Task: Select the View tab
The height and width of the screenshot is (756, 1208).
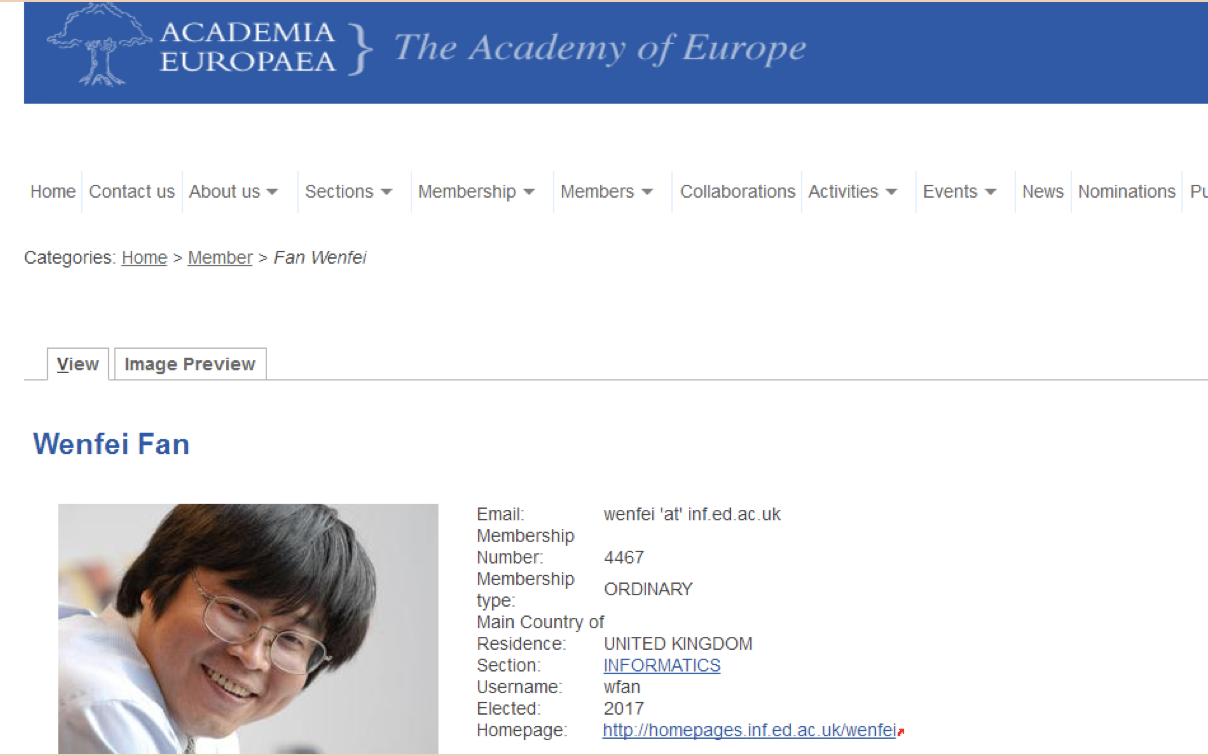Action: (78, 364)
